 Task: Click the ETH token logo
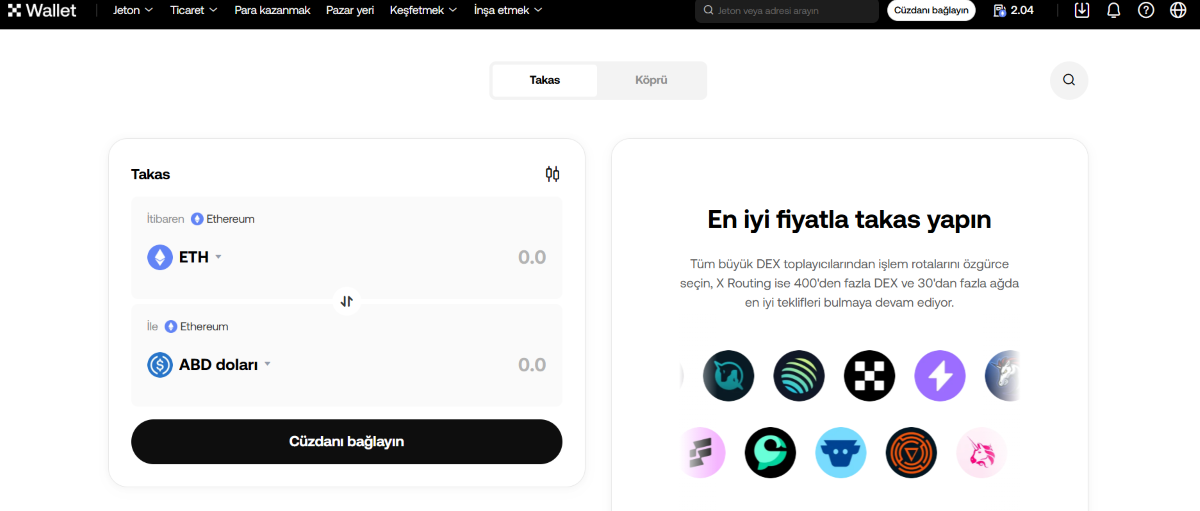pyautogui.click(x=160, y=257)
